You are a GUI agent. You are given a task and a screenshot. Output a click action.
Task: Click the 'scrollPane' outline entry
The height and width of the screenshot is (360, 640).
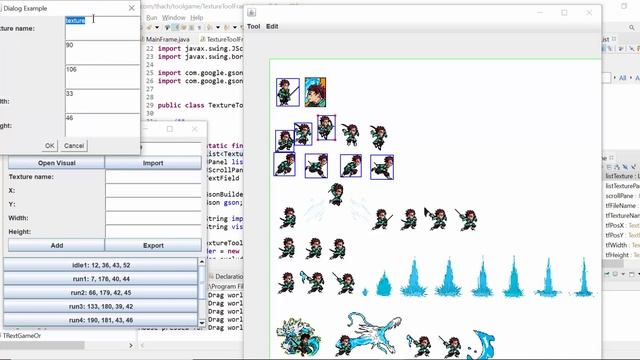pos(621,196)
